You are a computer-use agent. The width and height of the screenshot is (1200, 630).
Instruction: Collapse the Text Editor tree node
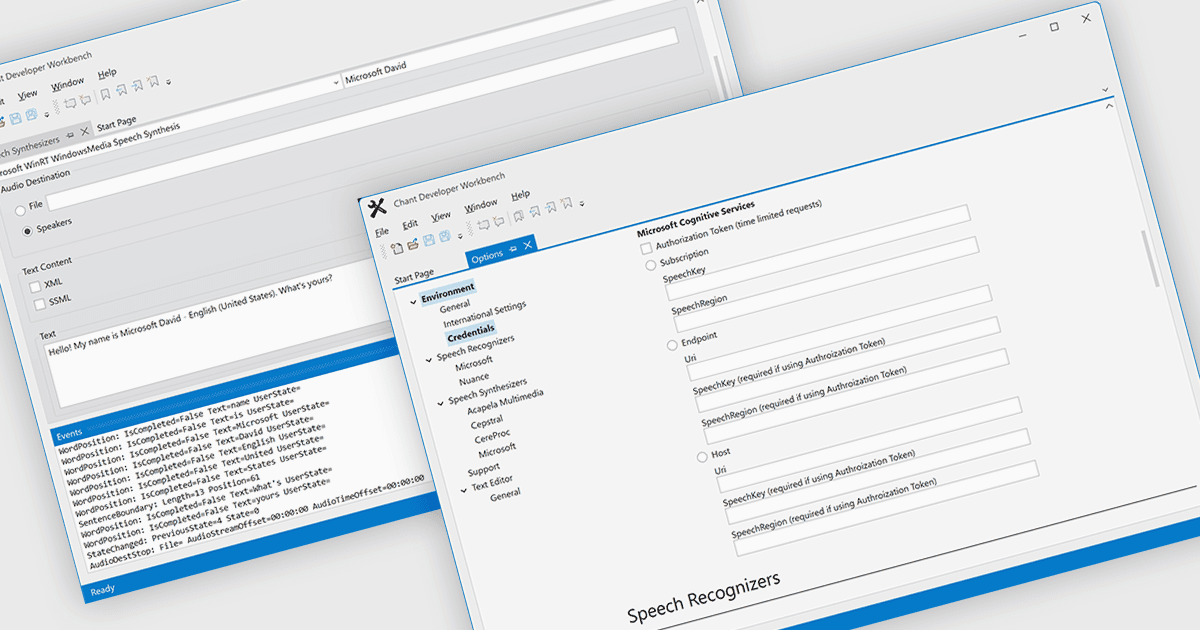click(464, 490)
